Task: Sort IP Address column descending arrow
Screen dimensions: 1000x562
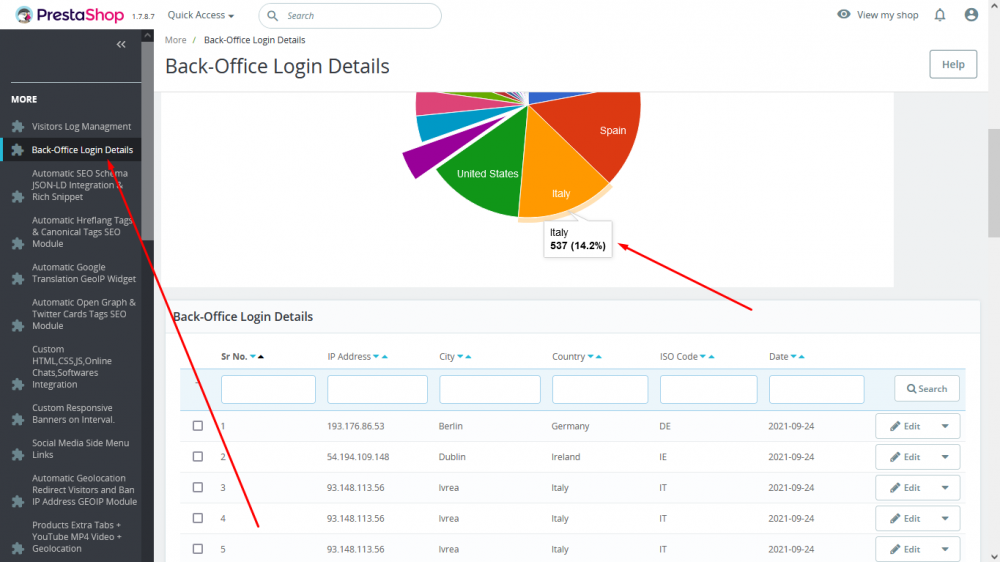Action: [x=376, y=357]
